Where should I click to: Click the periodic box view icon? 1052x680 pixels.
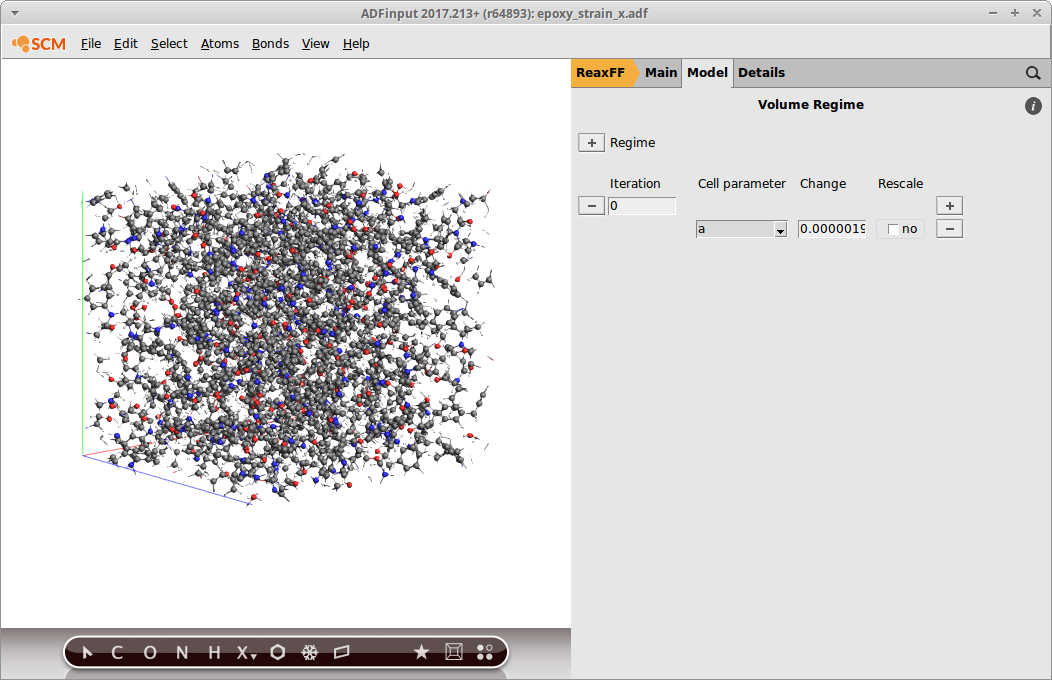[x=453, y=653]
